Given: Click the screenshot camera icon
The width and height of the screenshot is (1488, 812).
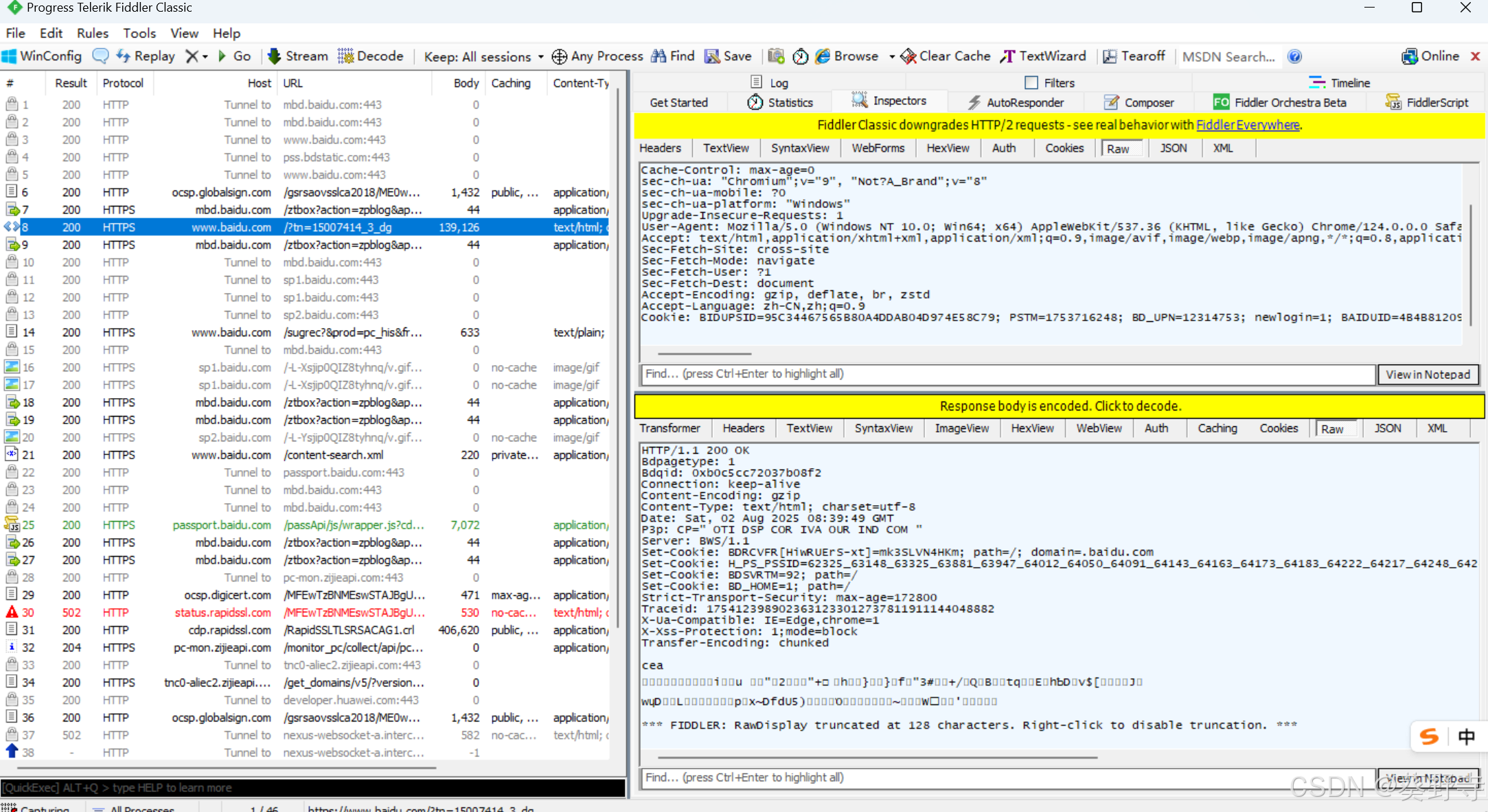Looking at the screenshot, I should click(776, 56).
